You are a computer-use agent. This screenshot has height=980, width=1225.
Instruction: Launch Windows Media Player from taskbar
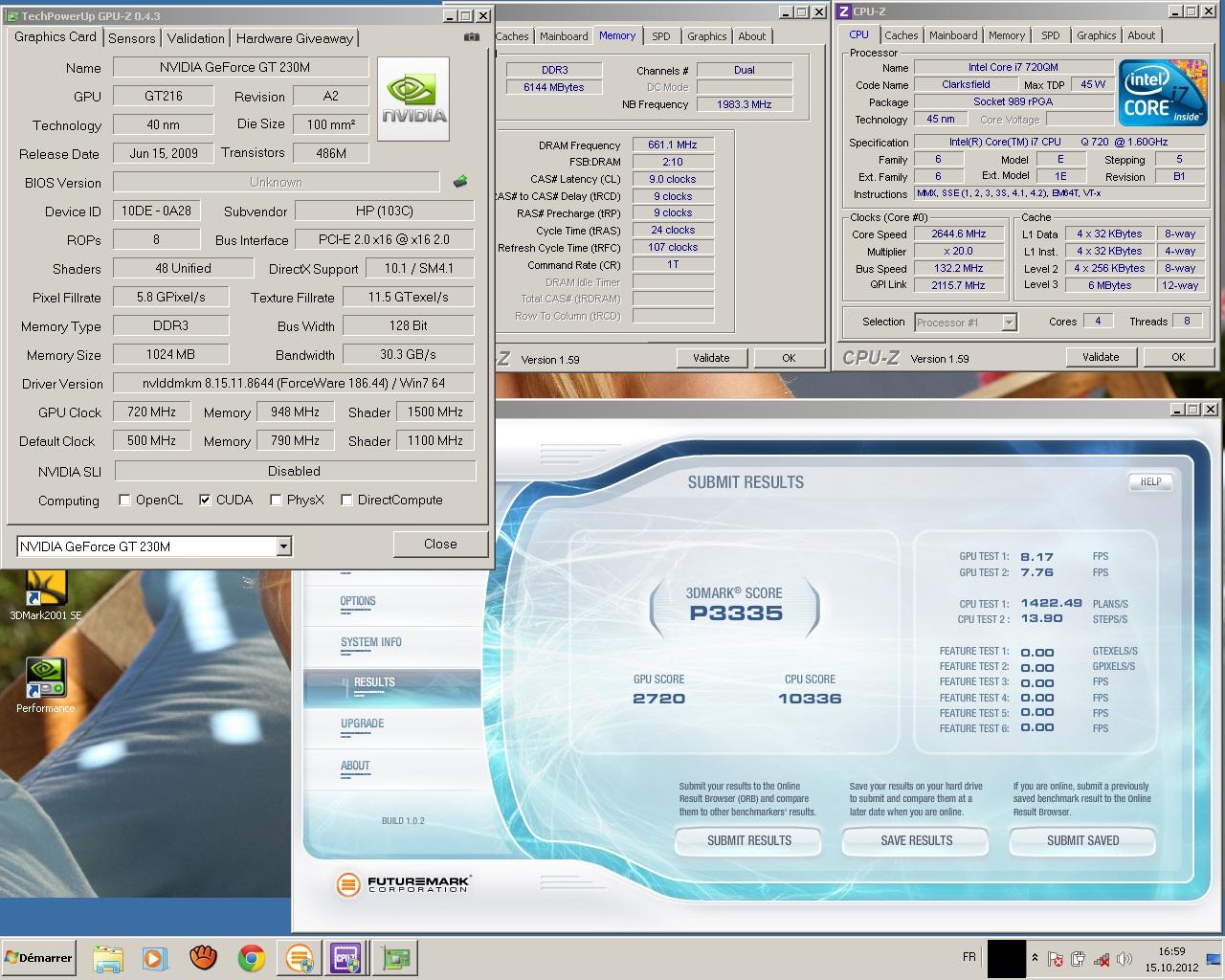(x=154, y=958)
